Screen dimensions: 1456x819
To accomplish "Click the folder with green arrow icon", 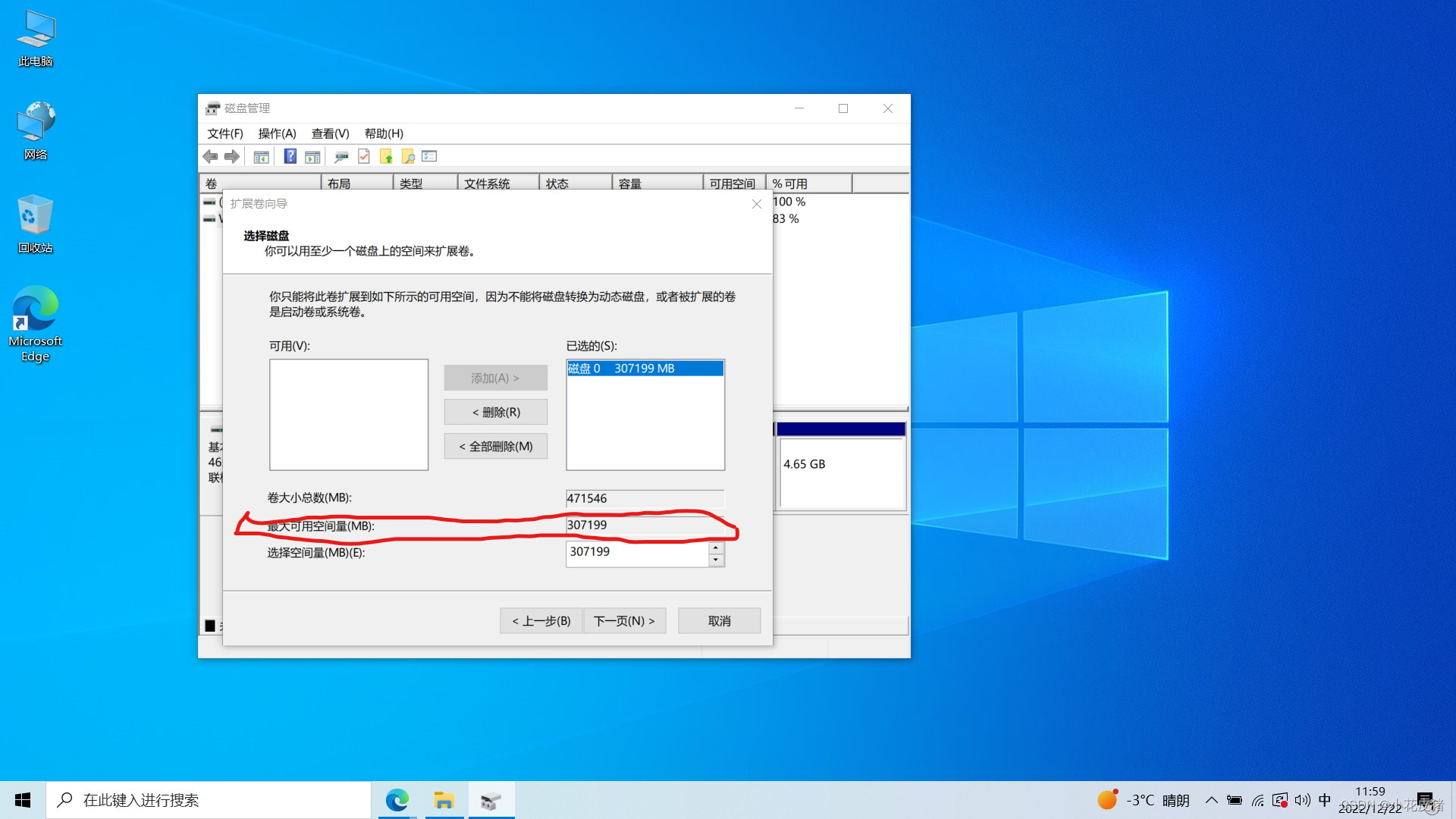I will point(386,157).
